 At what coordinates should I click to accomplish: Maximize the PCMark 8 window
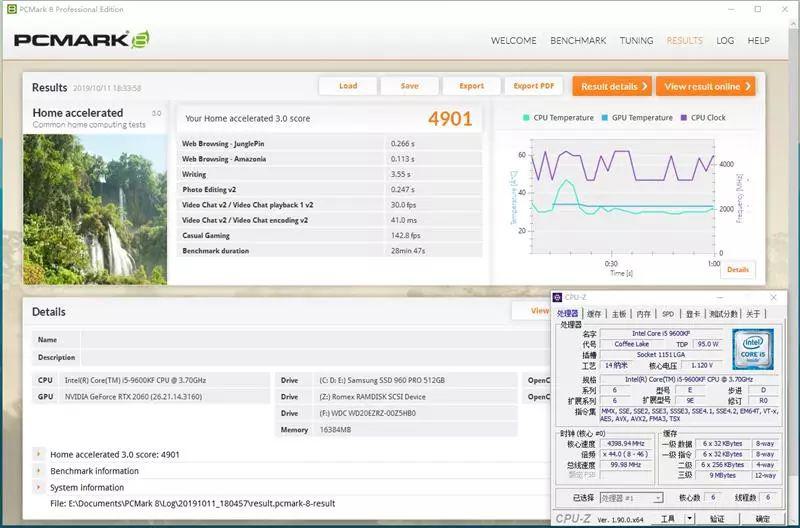[758, 9]
